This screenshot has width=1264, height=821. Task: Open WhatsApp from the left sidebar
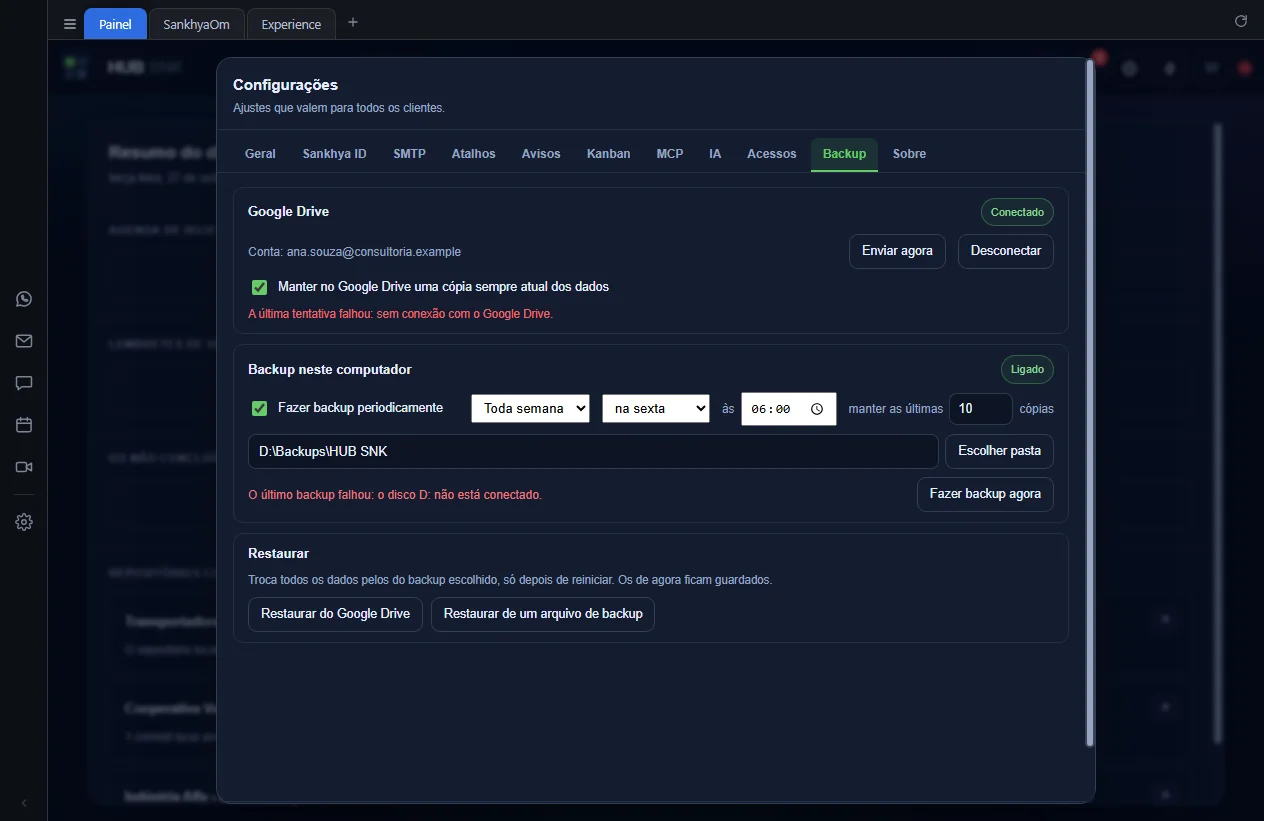[x=24, y=299]
